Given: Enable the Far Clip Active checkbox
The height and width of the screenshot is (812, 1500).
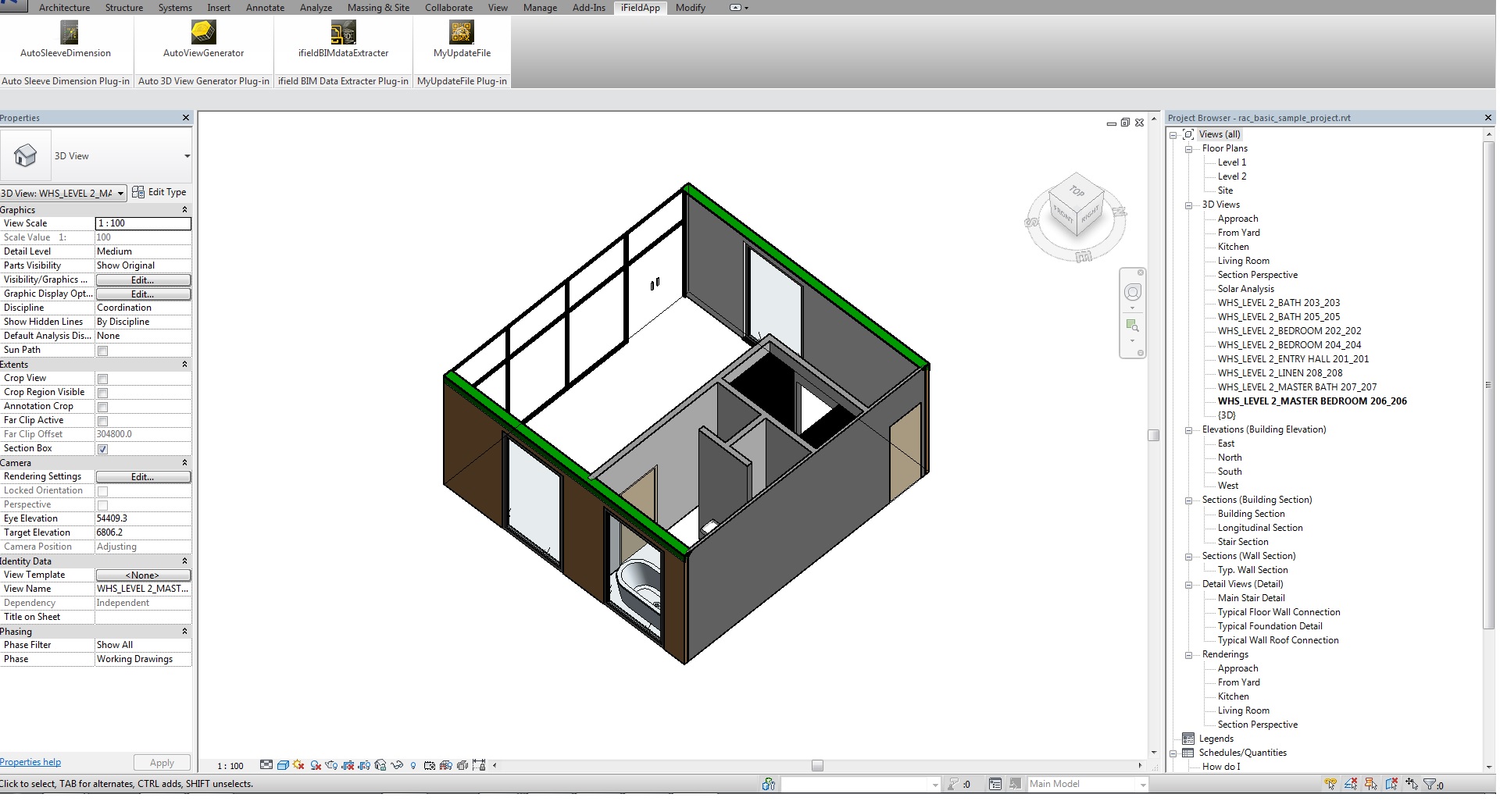Looking at the screenshot, I should tap(102, 421).
